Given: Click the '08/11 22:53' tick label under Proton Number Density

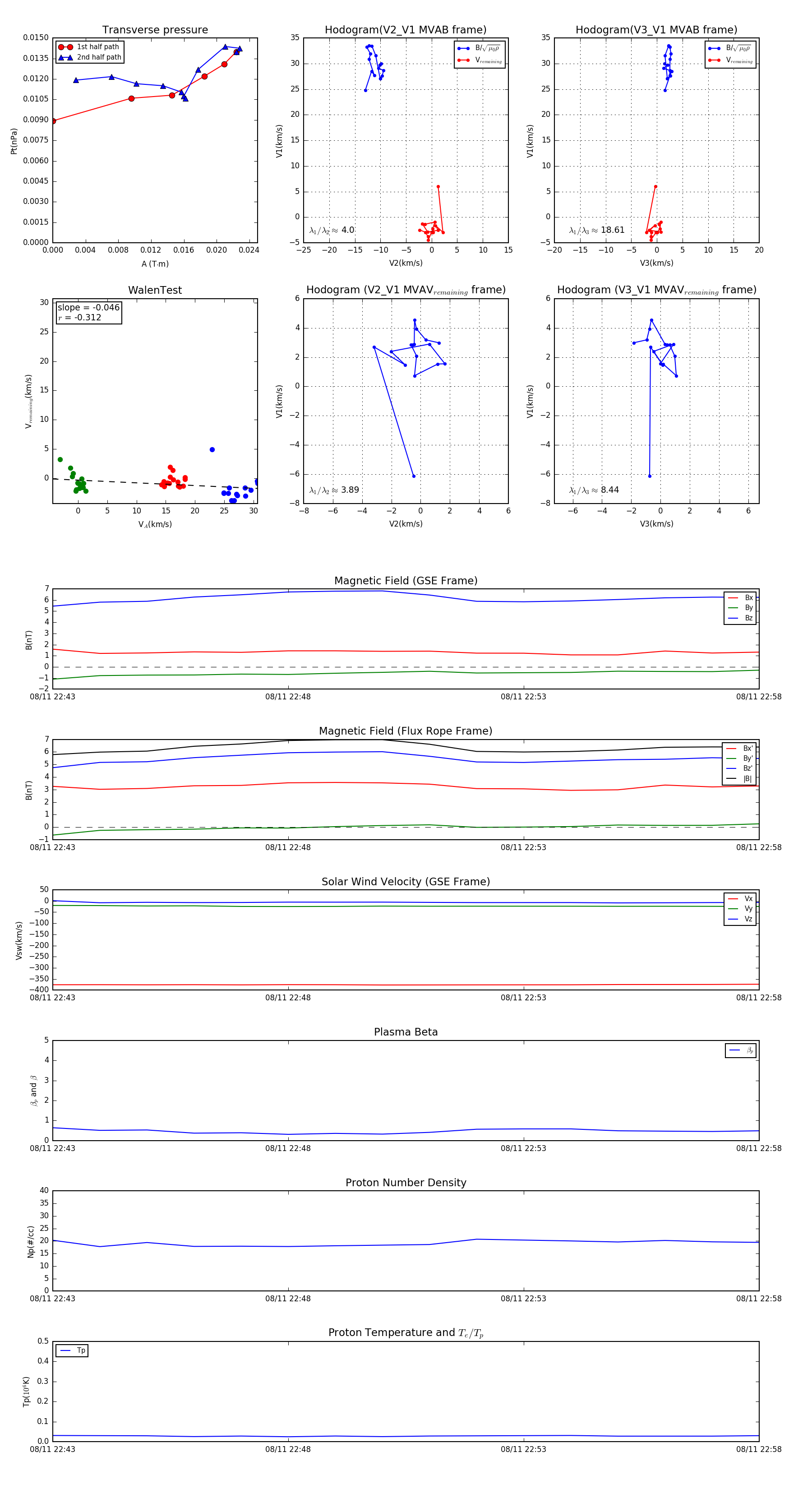Looking at the screenshot, I should tap(524, 1298).
